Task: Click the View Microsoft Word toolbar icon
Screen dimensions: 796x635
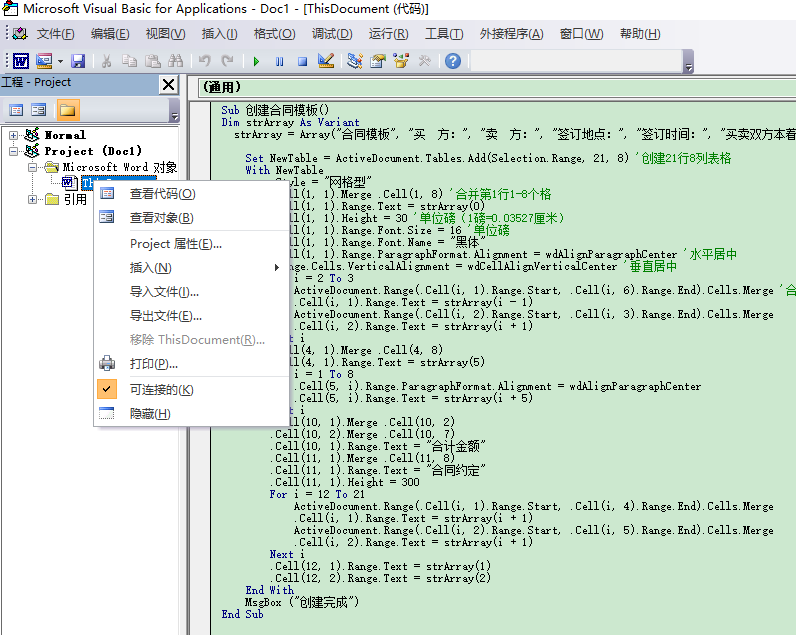Action: coord(20,61)
